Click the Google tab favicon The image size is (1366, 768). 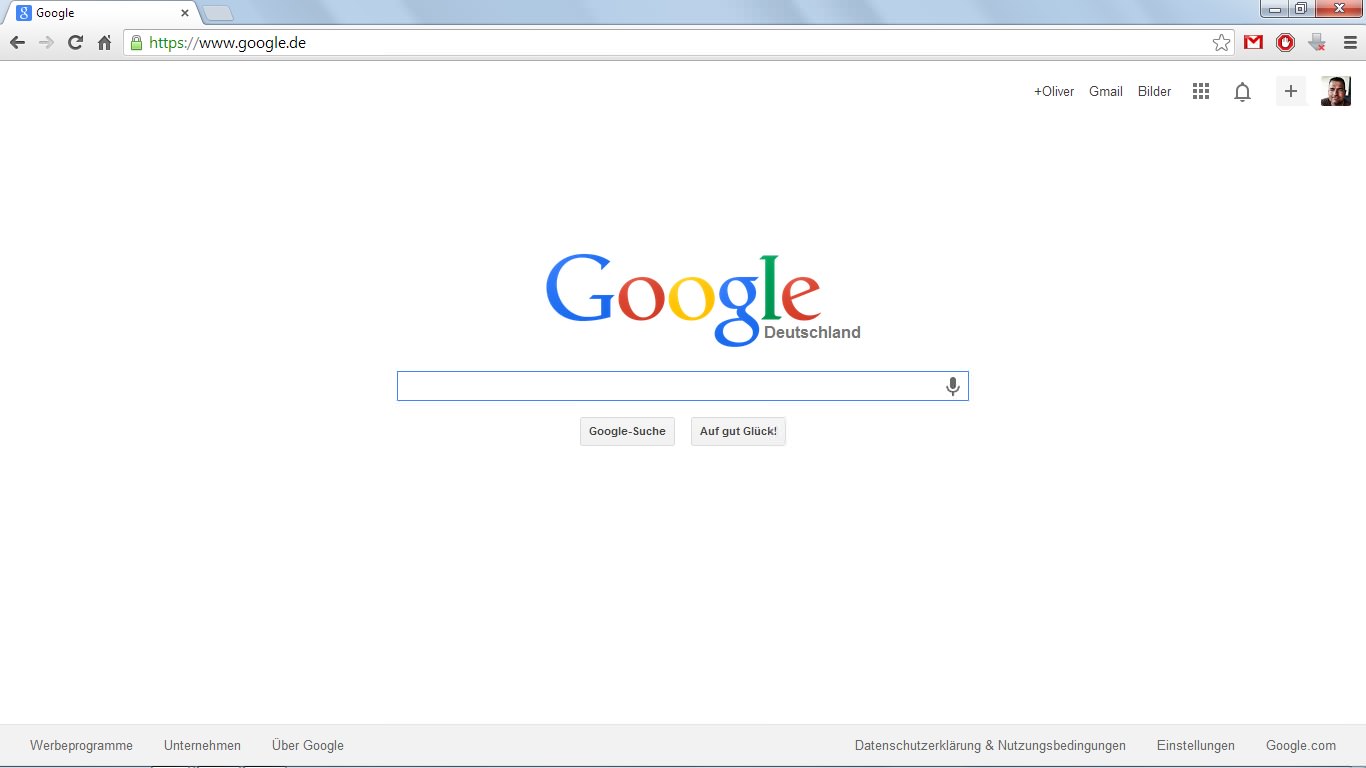[x=24, y=13]
